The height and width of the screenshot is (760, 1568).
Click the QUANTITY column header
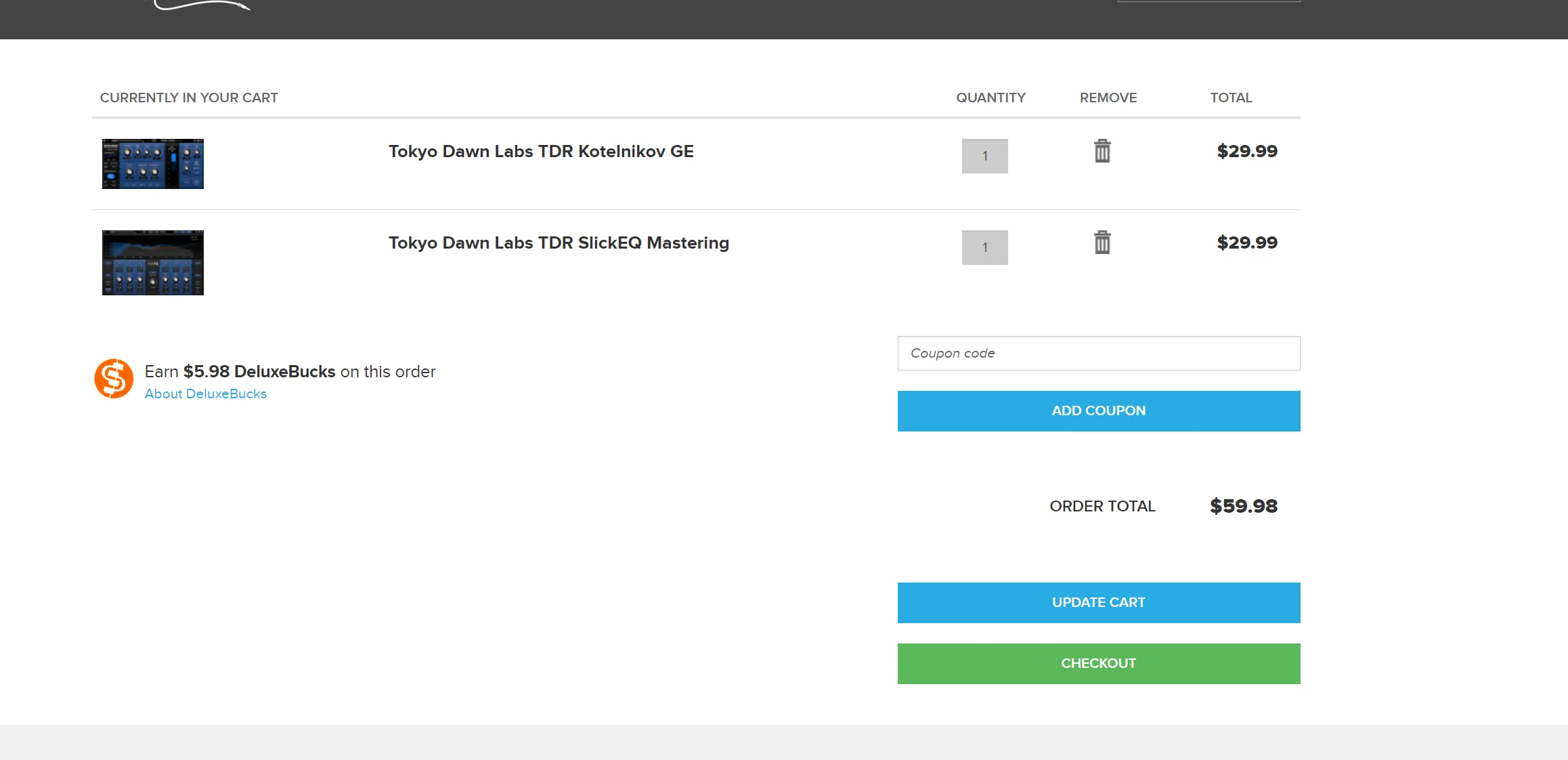990,98
